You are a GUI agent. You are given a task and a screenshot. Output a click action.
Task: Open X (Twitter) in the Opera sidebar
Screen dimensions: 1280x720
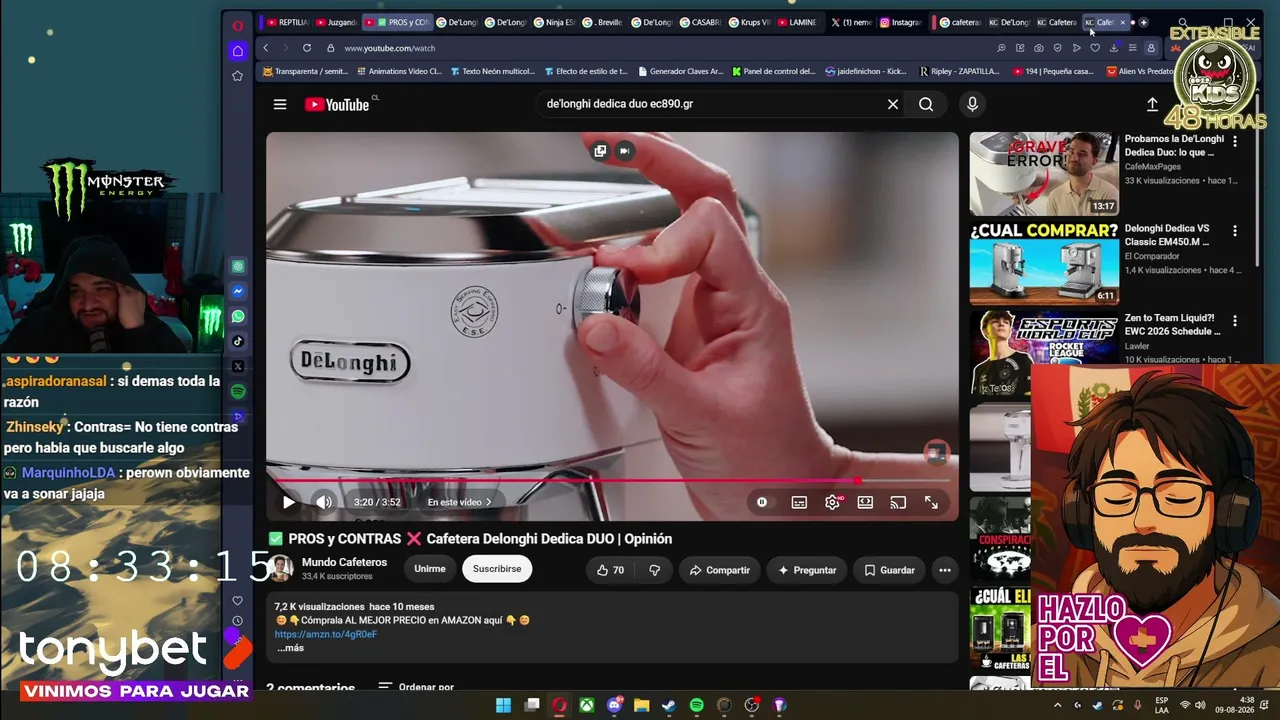[238, 366]
